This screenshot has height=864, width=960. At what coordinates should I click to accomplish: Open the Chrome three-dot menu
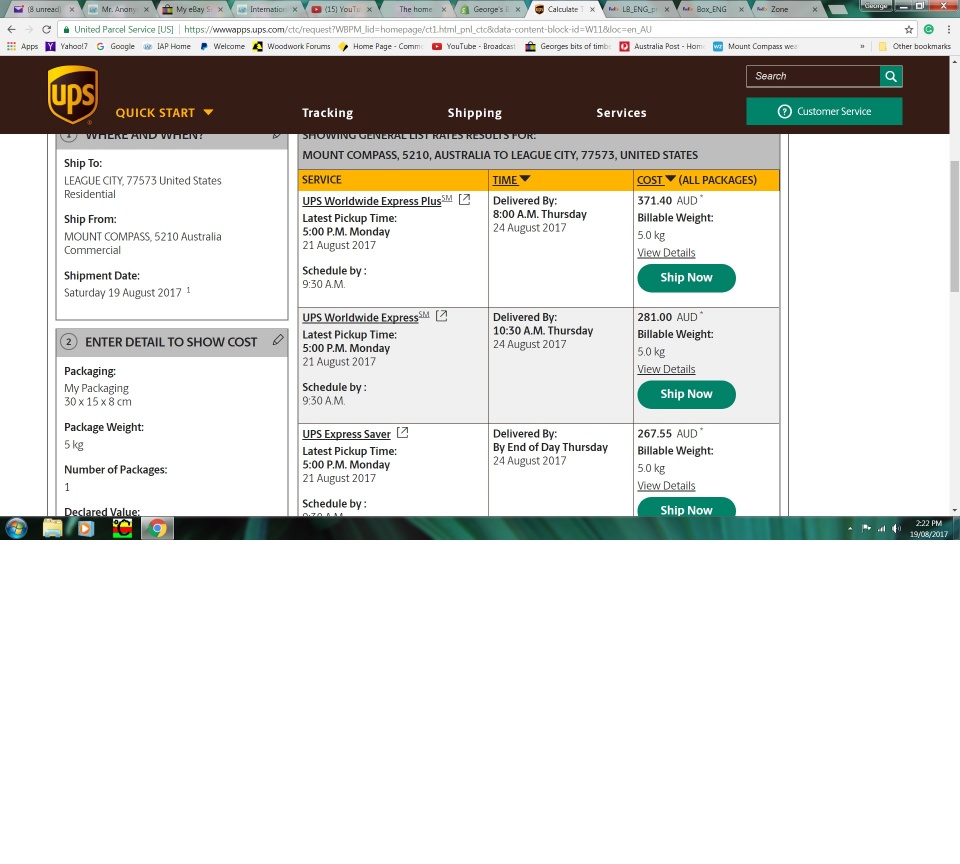coord(948,29)
